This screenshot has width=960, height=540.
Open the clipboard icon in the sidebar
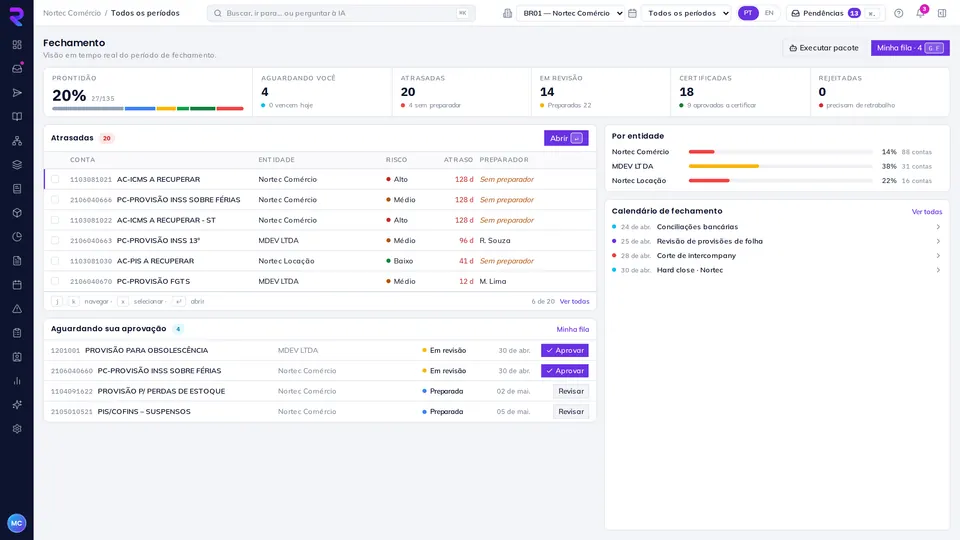tap(17, 332)
